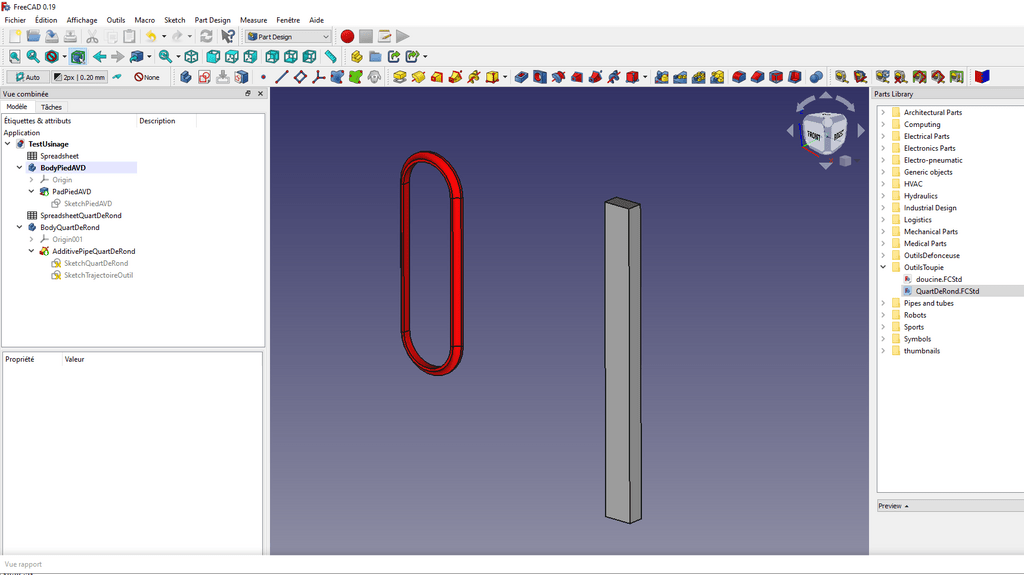Image resolution: width=1024 pixels, height=575 pixels.
Task: Select the Pad tool icon
Action: [400, 77]
